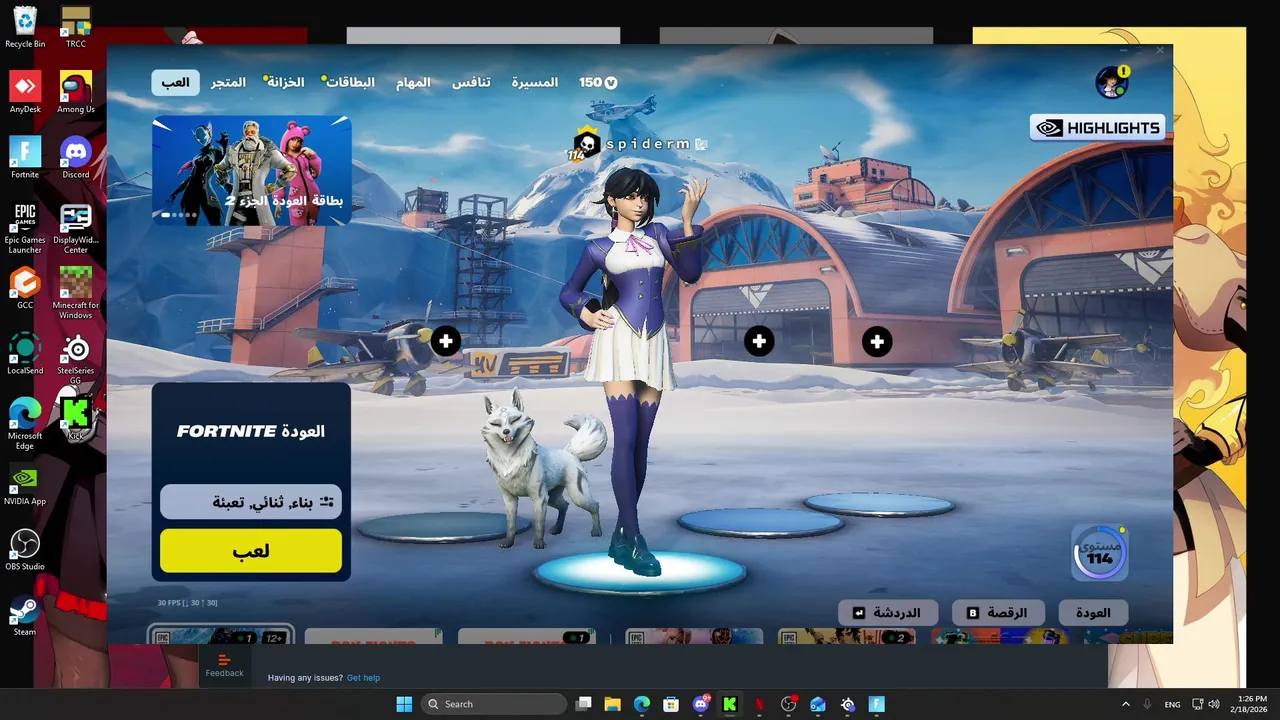Click the yellow لعب play button
Viewport: 1280px width, 720px height.
pyautogui.click(x=251, y=551)
